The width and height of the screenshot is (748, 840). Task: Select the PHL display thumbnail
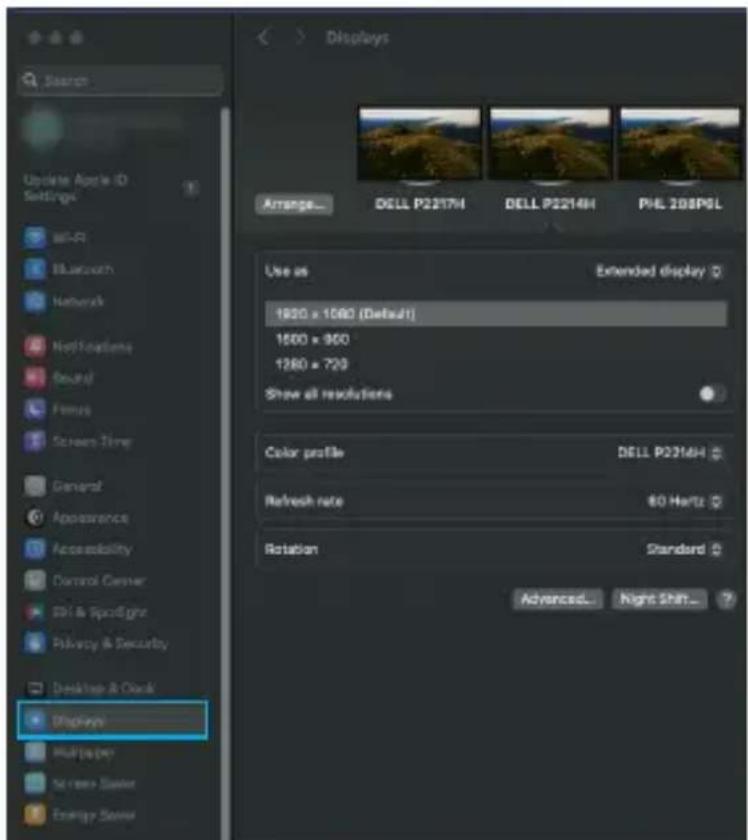click(679, 145)
